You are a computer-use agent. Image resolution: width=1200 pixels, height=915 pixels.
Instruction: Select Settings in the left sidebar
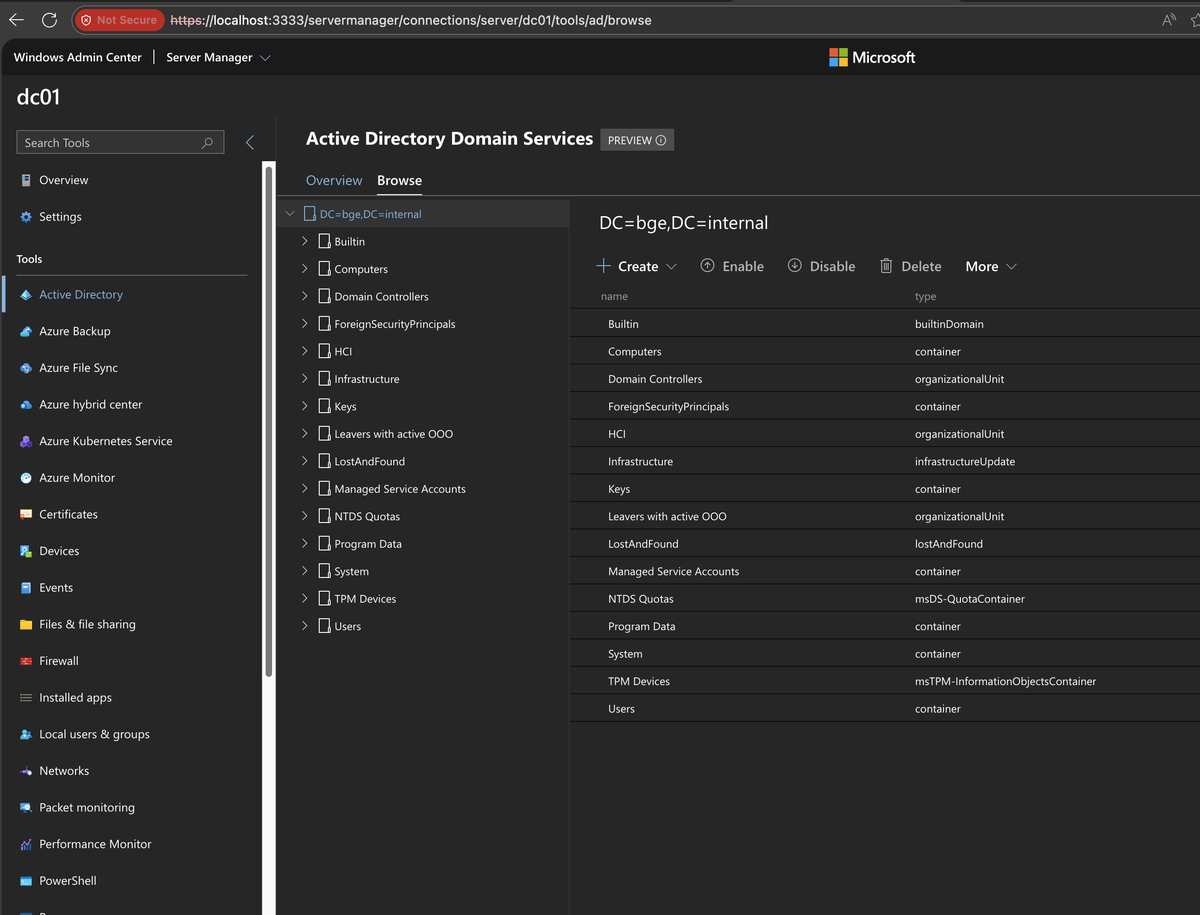click(x=60, y=217)
